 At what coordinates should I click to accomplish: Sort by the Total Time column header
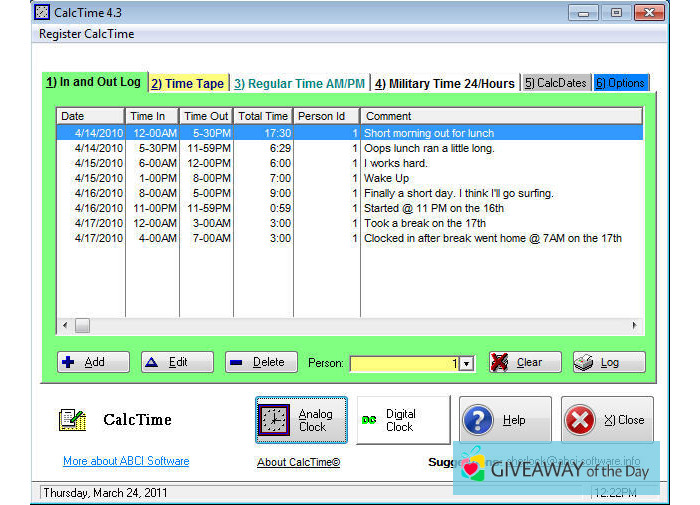(263, 116)
